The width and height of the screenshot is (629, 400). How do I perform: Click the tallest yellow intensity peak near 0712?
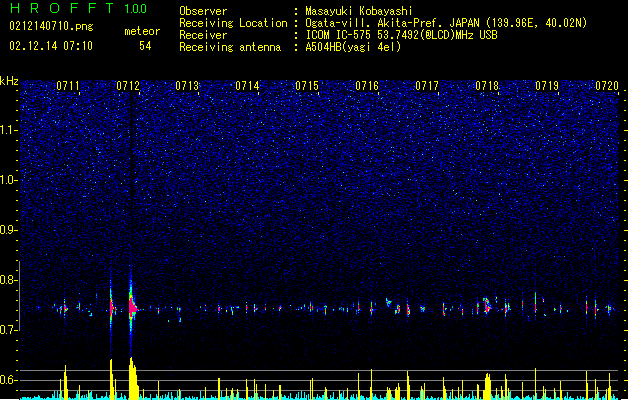(x=133, y=378)
